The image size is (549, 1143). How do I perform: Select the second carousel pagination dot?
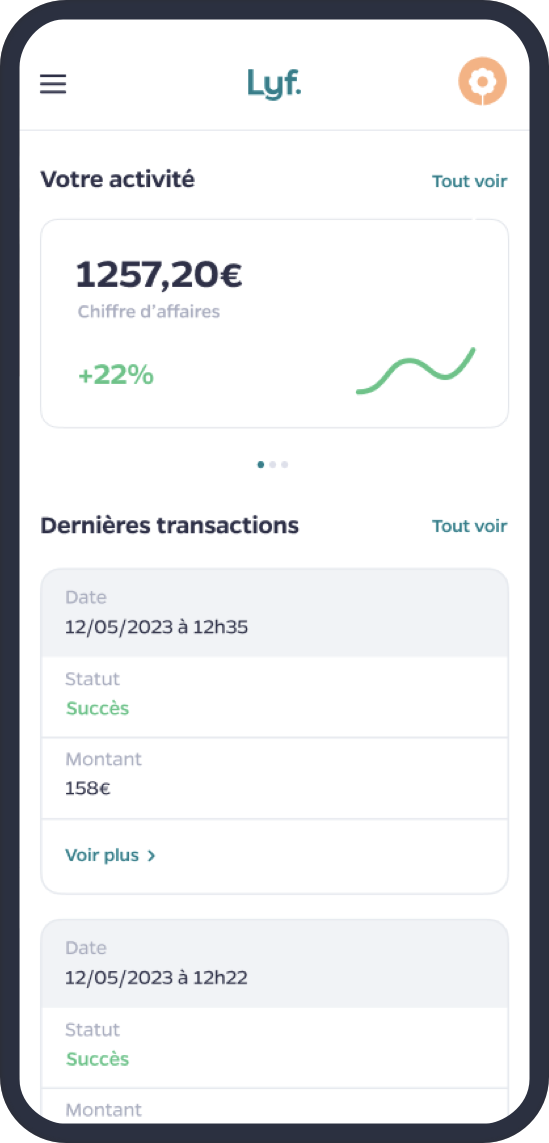tap(273, 464)
